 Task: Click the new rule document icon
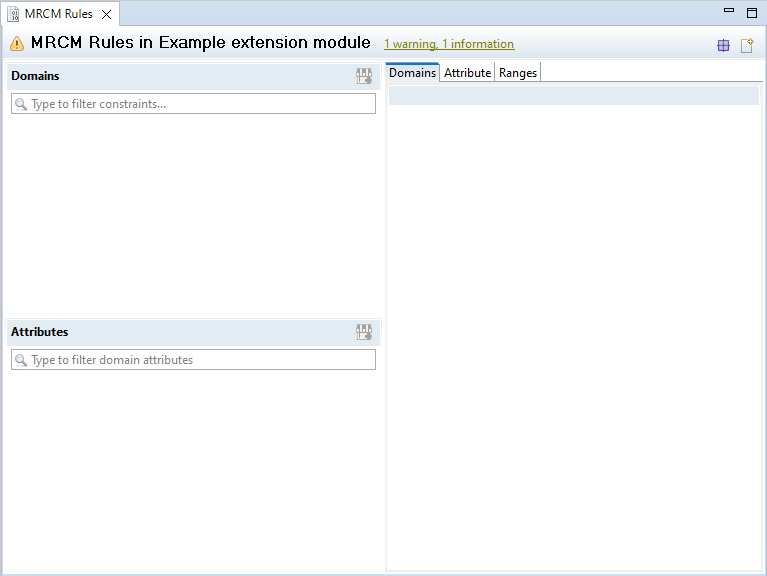pyautogui.click(x=746, y=45)
